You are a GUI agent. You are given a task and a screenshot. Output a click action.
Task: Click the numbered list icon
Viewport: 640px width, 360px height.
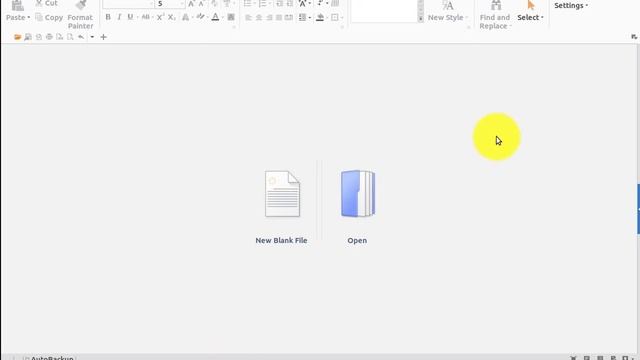(262, 4)
